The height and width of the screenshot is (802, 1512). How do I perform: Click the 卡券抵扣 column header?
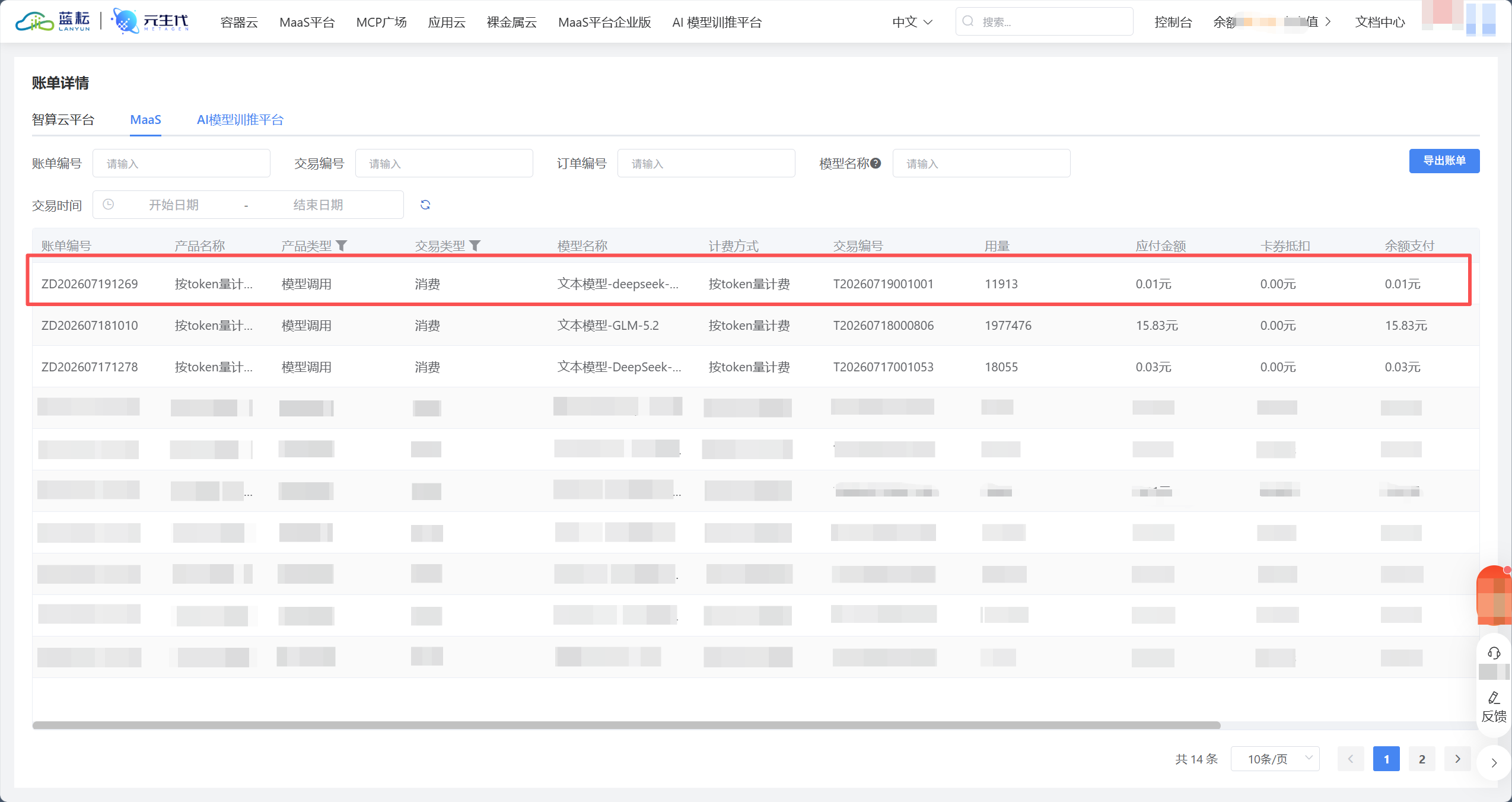(x=1285, y=246)
